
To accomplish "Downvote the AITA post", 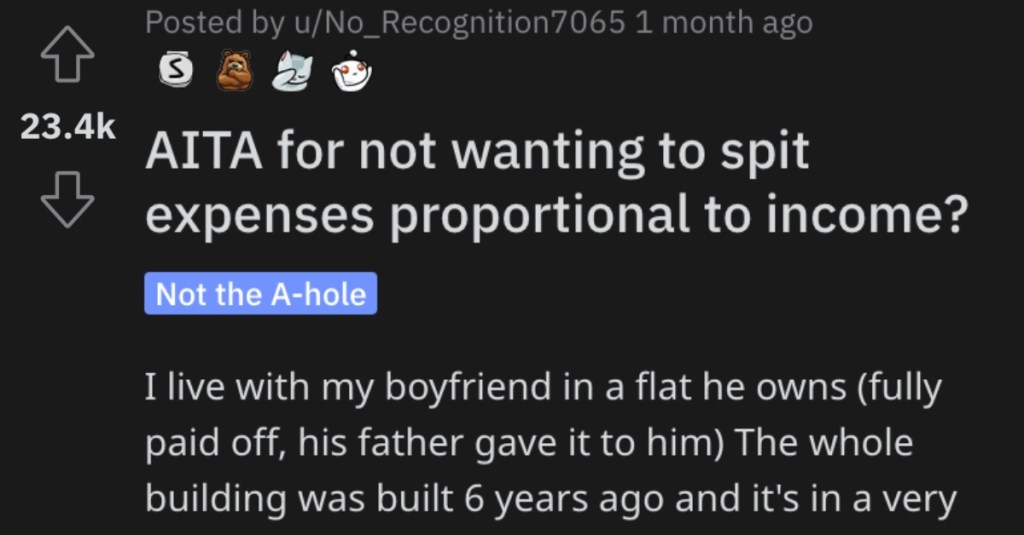I will (68, 200).
